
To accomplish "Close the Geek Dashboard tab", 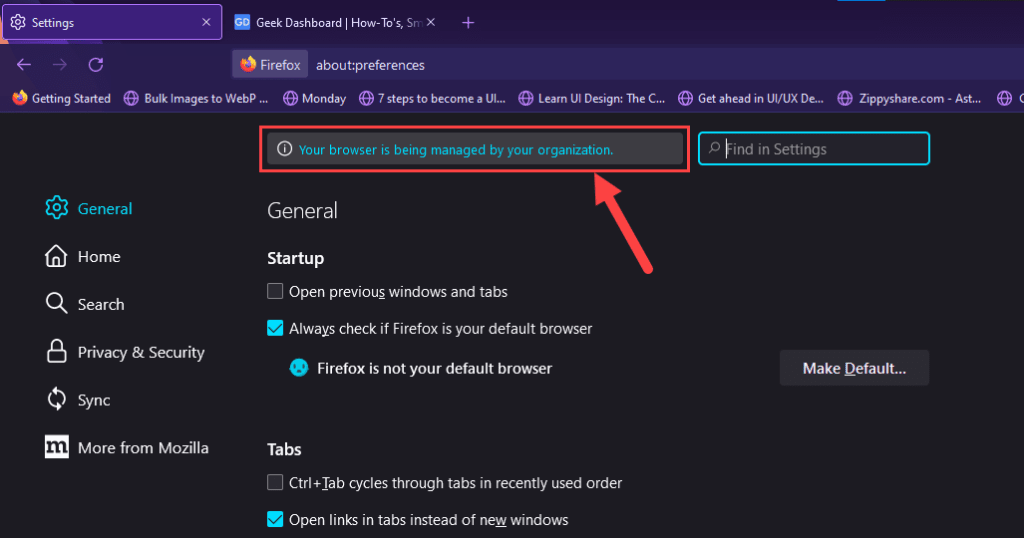I will click(431, 22).
